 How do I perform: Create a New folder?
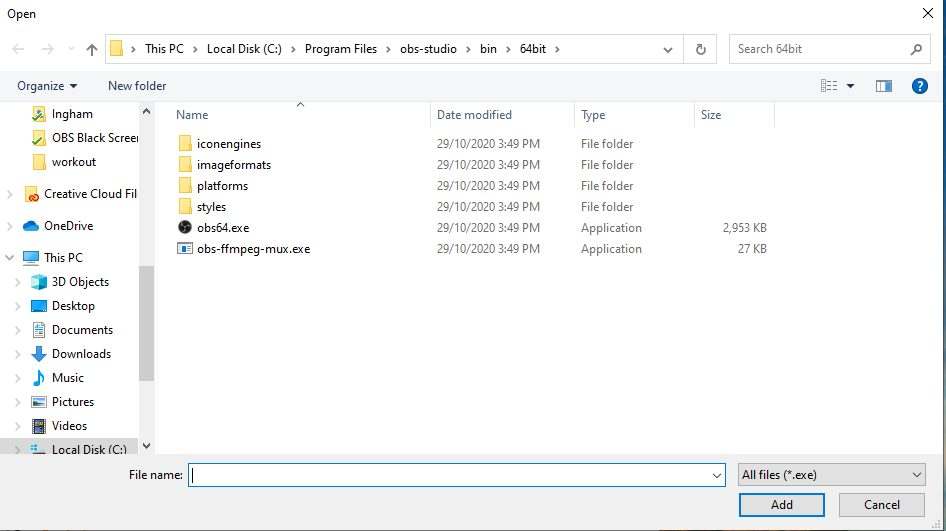(137, 86)
